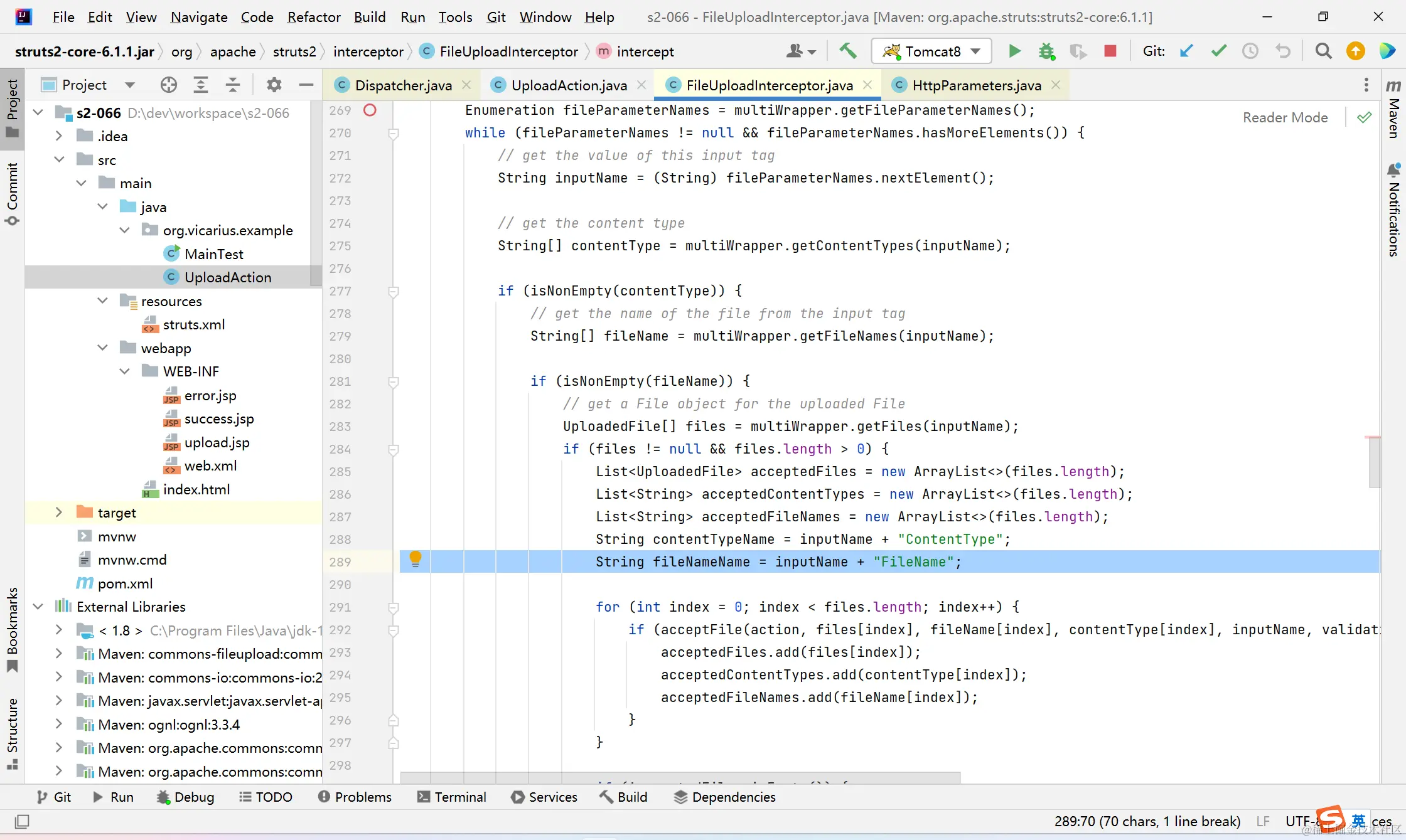Collapse the External Libraries node

pyautogui.click(x=38, y=607)
